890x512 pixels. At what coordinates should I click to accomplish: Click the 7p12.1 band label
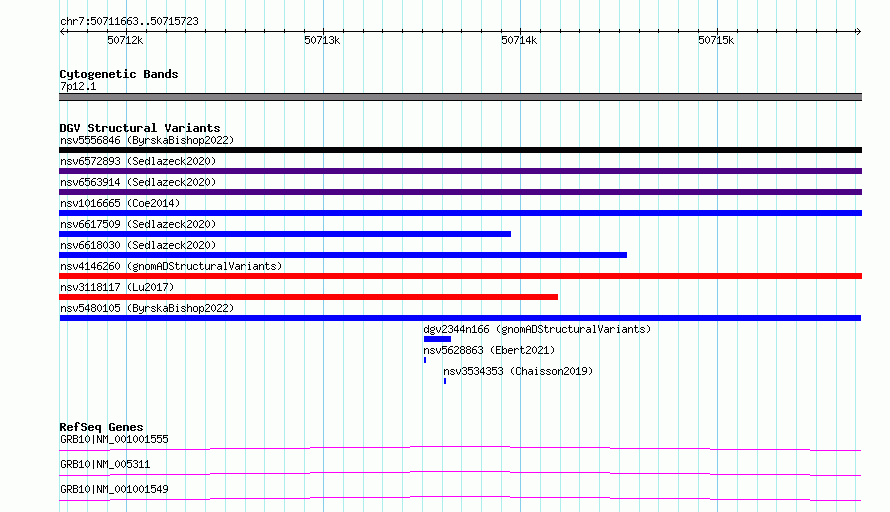(78, 86)
